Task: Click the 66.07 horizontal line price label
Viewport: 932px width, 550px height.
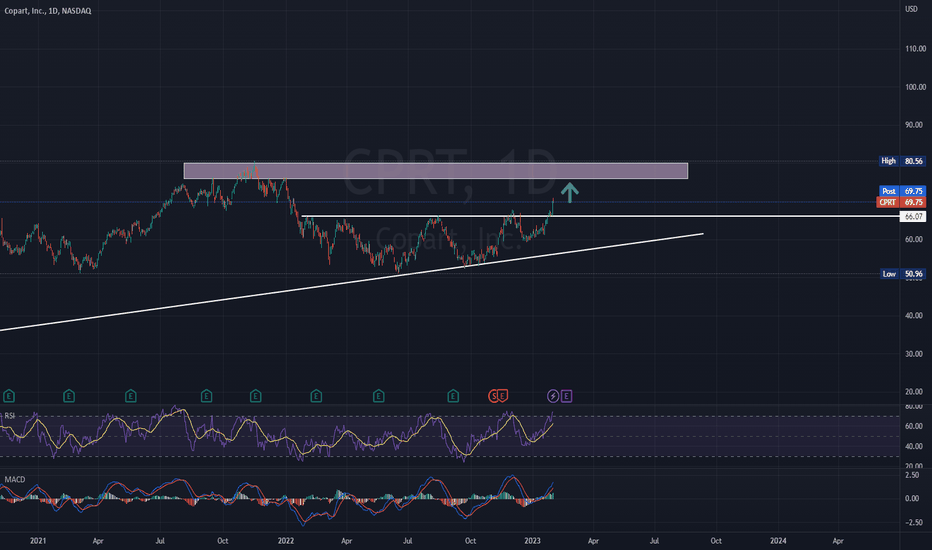Action: pos(913,217)
